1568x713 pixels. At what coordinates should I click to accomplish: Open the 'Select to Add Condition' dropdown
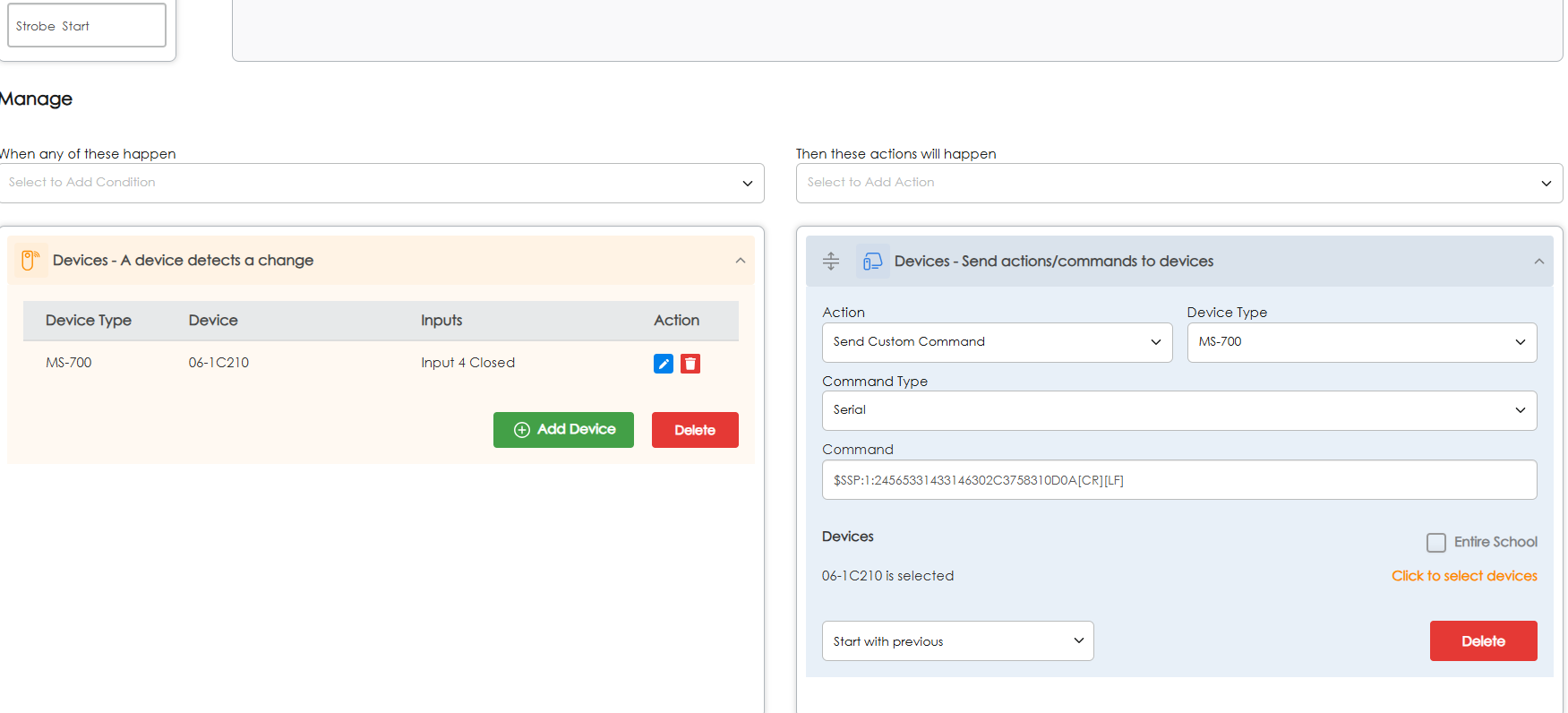click(x=381, y=183)
